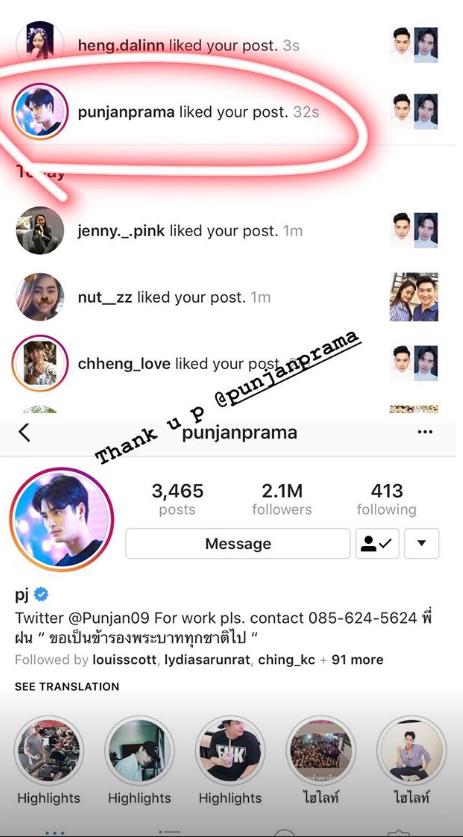This screenshot has width=463, height=837.
Task: Open nut__zz's avatar in notifications
Action: click(x=40, y=297)
